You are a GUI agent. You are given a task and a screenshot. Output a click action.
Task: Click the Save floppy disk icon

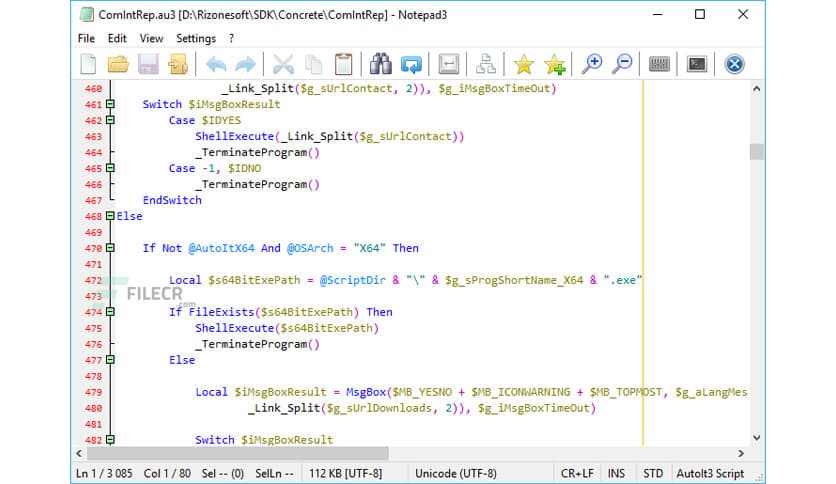point(149,64)
